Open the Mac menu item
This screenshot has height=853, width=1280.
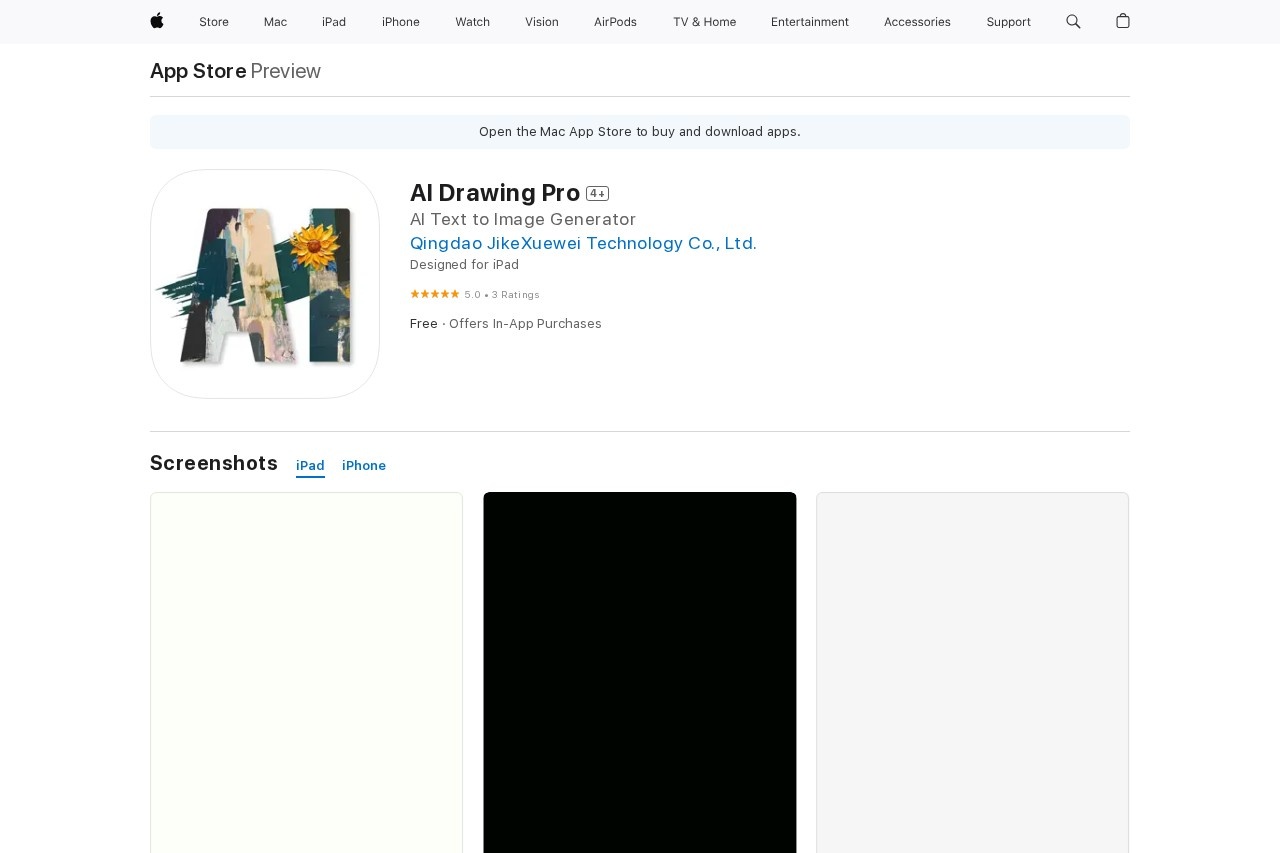[275, 22]
